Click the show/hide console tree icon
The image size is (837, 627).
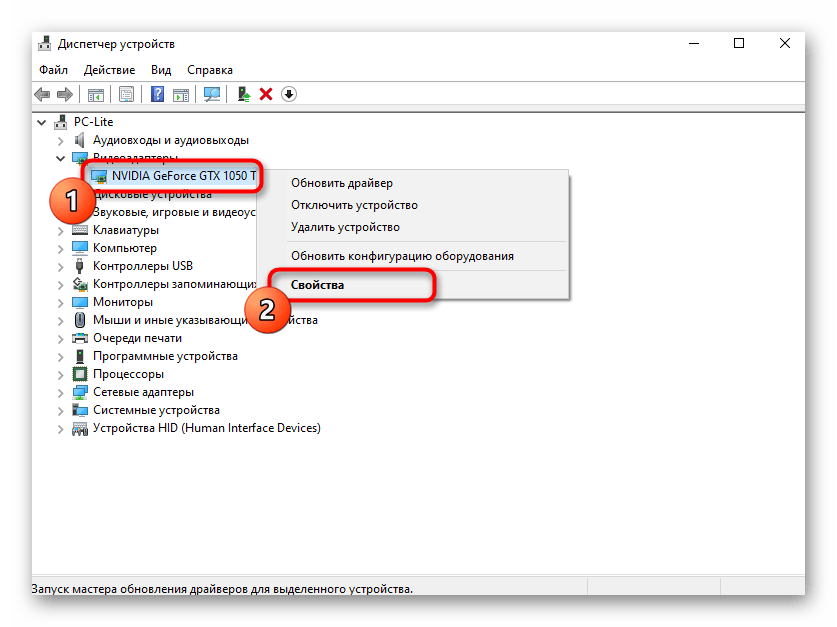coord(96,94)
